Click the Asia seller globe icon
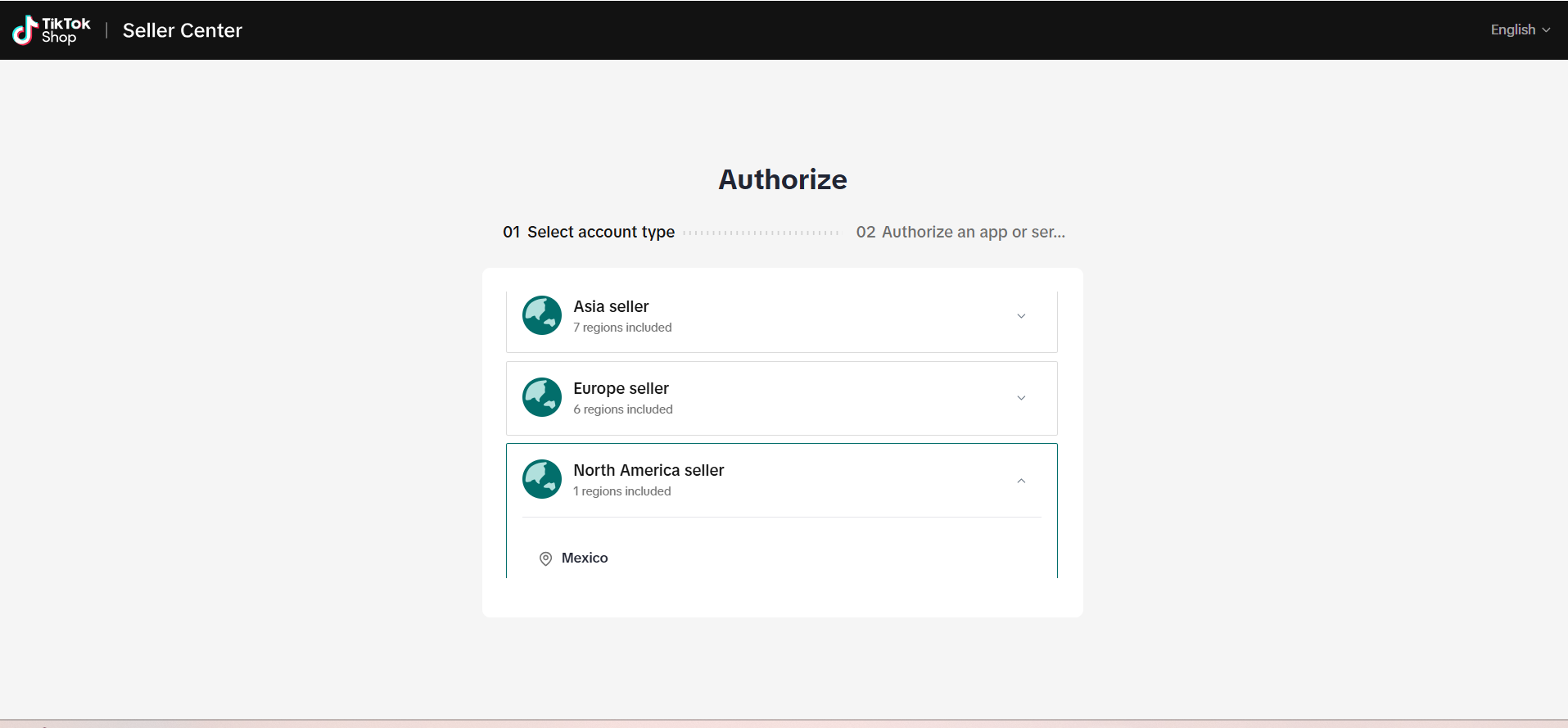 tap(542, 315)
